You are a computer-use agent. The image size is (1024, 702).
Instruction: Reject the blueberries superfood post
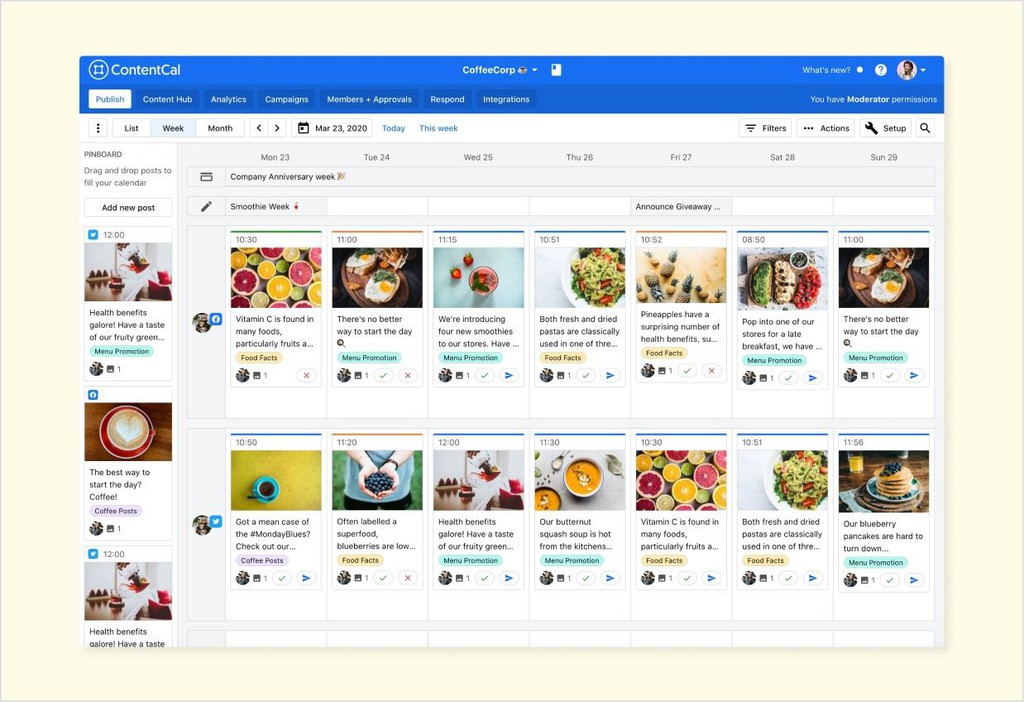click(x=408, y=578)
